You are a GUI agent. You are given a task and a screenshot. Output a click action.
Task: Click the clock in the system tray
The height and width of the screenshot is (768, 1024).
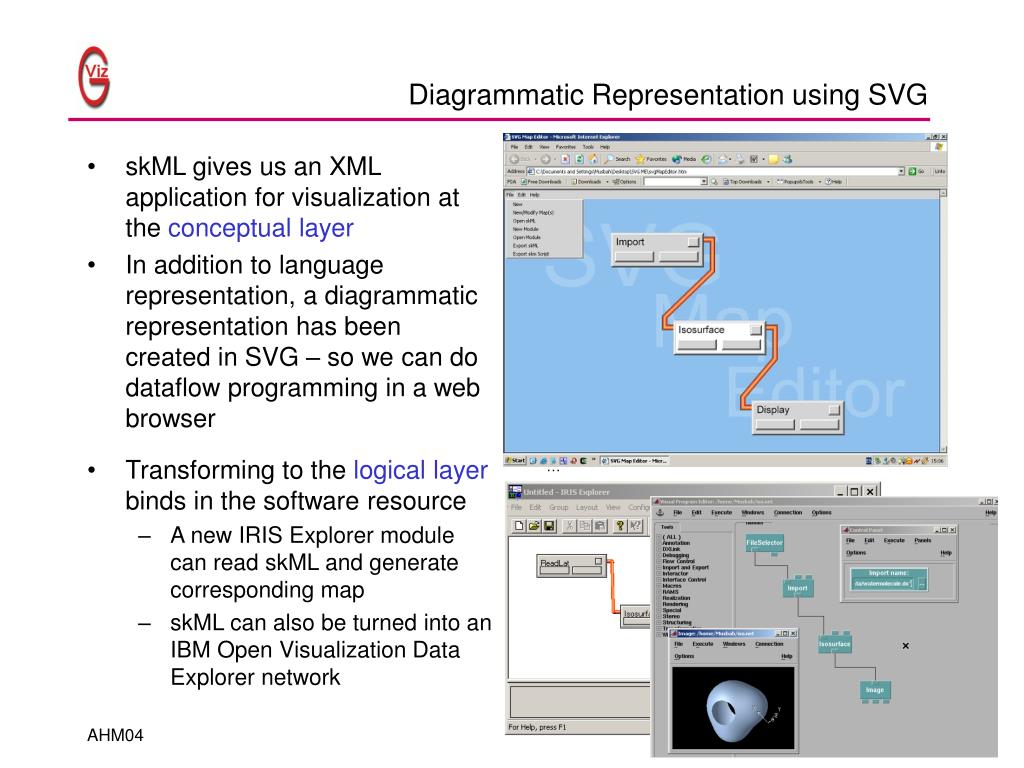pos(937,460)
